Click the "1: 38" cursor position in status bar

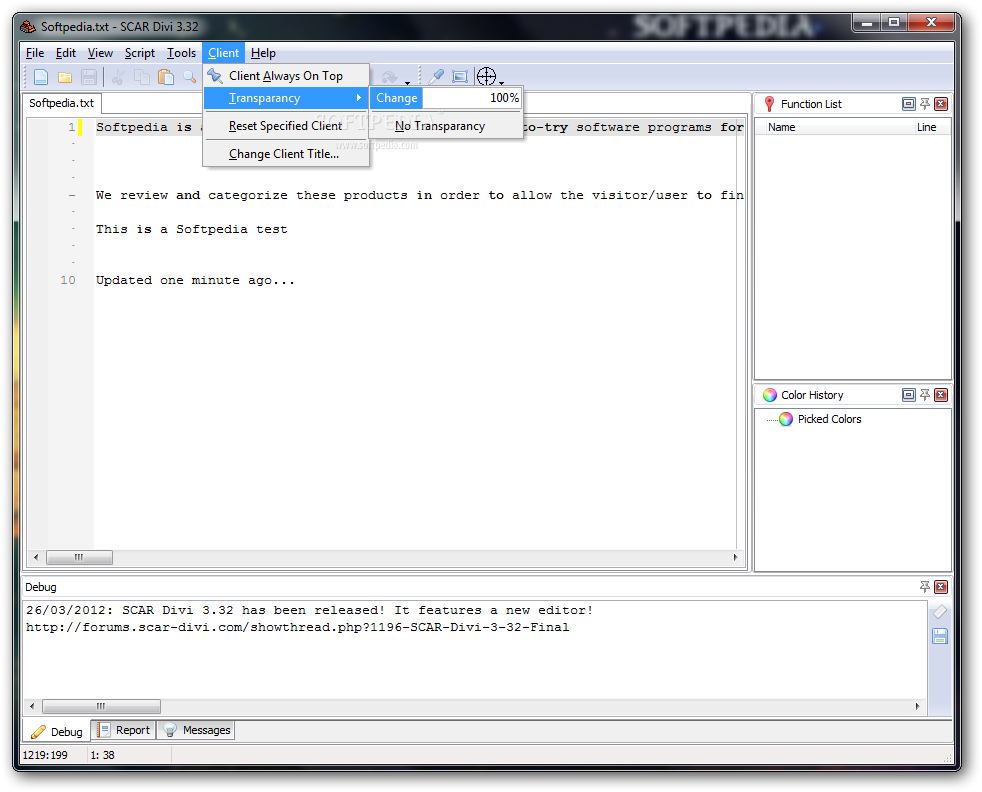[x=103, y=755]
